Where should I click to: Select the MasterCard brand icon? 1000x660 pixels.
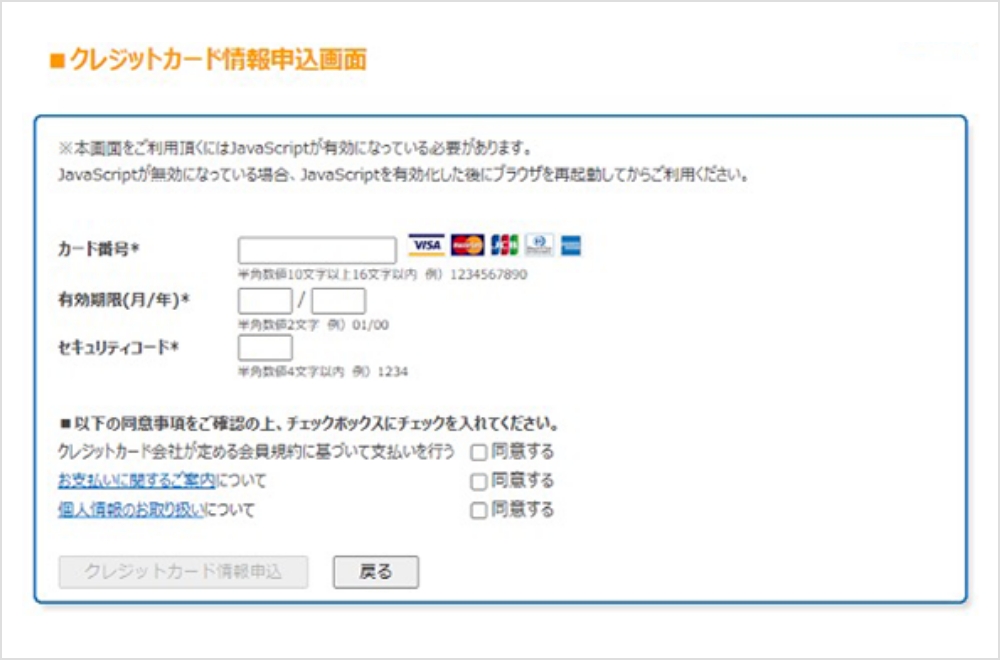click(466, 243)
